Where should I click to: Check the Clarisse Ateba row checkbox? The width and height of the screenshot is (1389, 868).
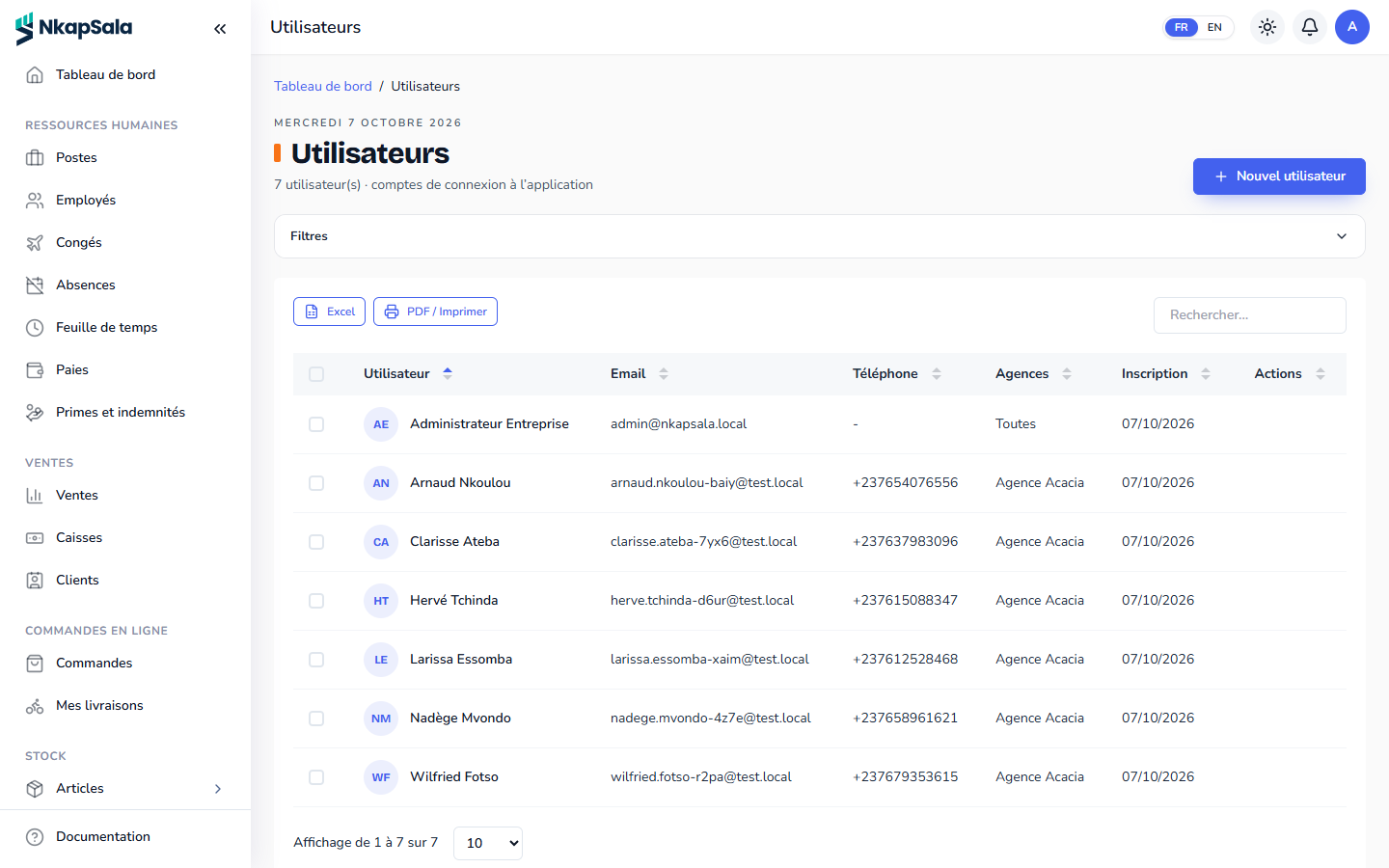coord(316,542)
